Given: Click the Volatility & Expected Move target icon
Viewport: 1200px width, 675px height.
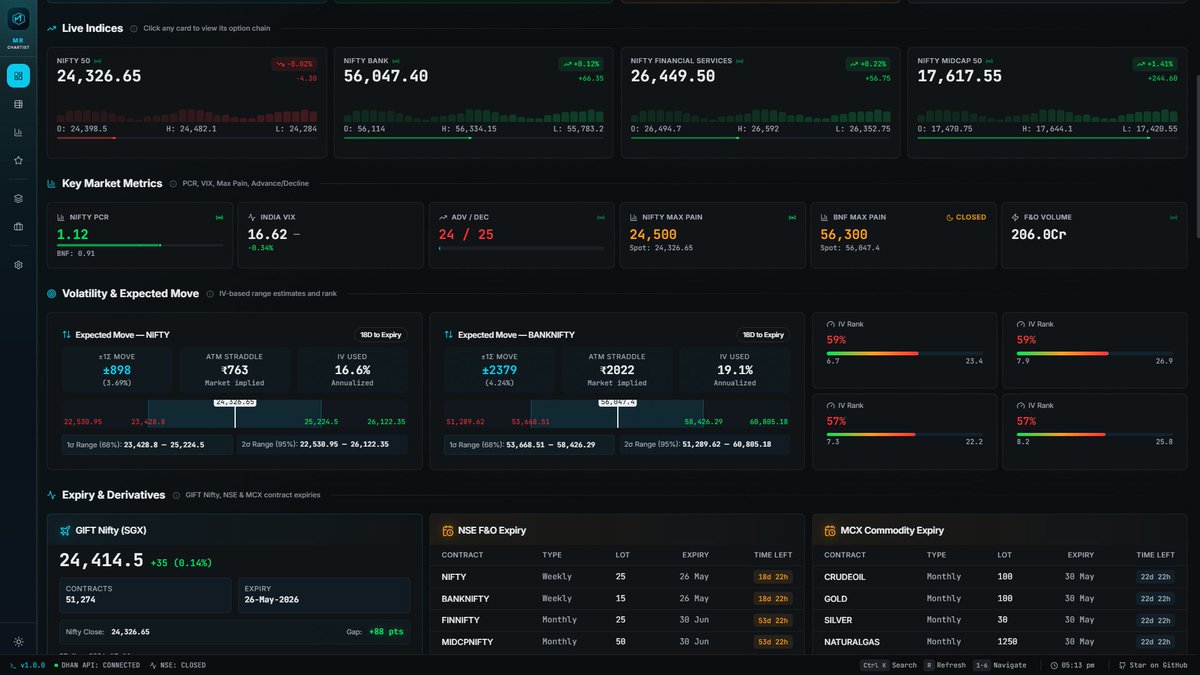Looking at the screenshot, I should pyautogui.click(x=51, y=294).
